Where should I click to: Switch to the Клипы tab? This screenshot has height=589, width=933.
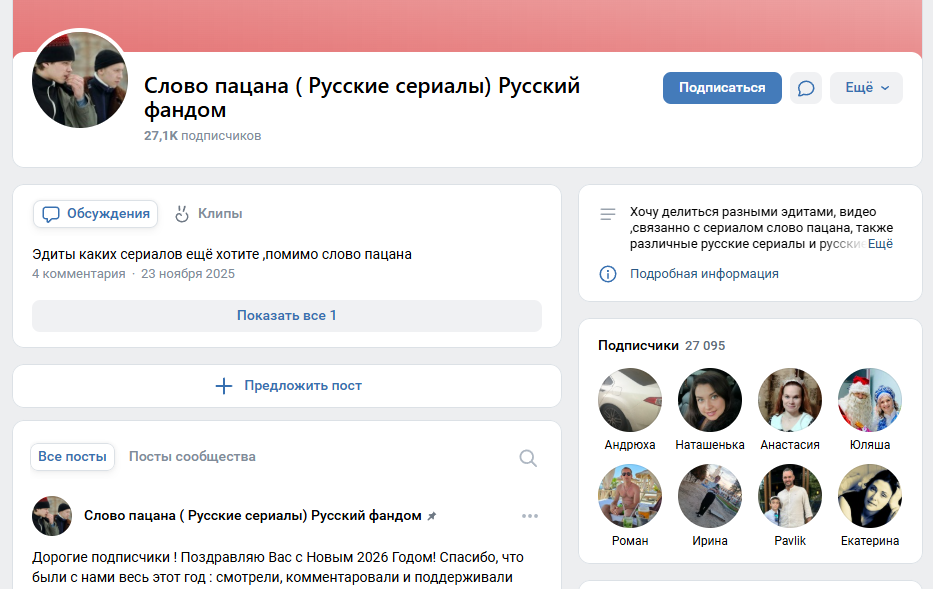pos(208,214)
